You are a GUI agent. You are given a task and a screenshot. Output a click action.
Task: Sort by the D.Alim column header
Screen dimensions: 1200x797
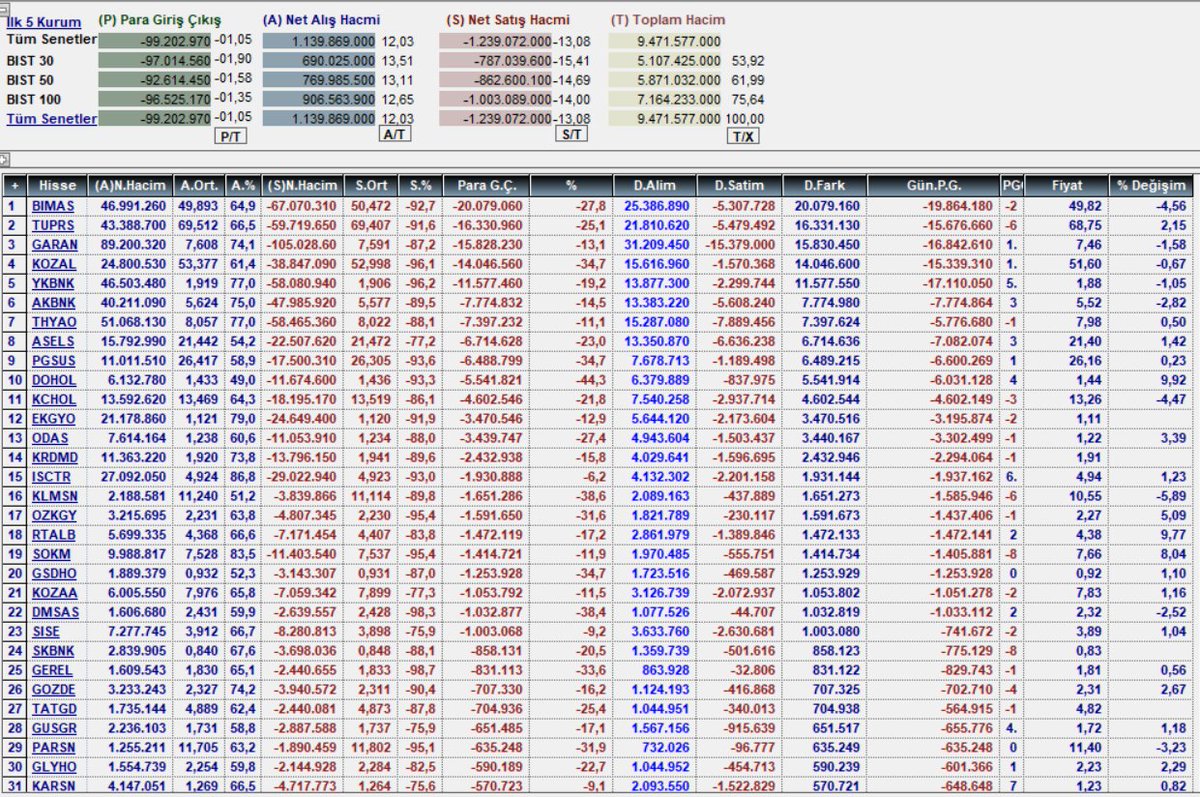[x=654, y=186]
